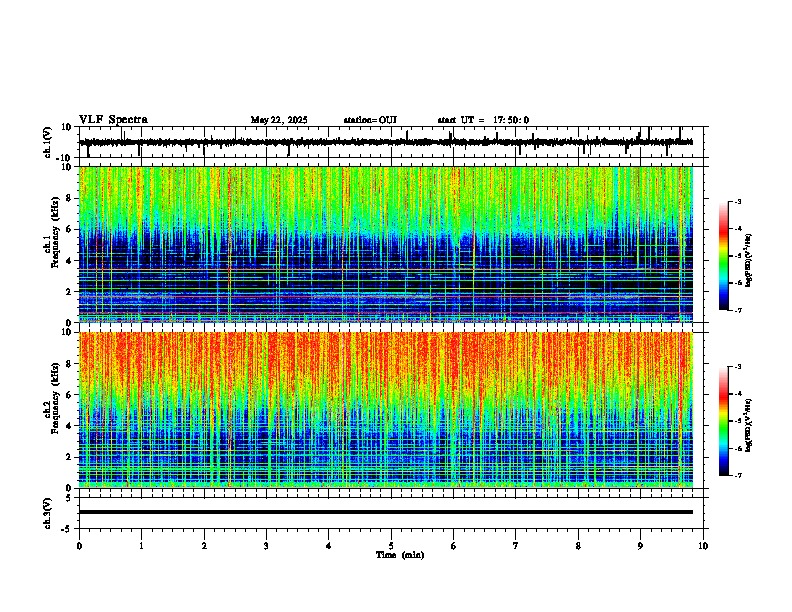The width and height of the screenshot is (792, 612).
Task: Click the ch.3 flat black trace line
Action: click(x=386, y=512)
